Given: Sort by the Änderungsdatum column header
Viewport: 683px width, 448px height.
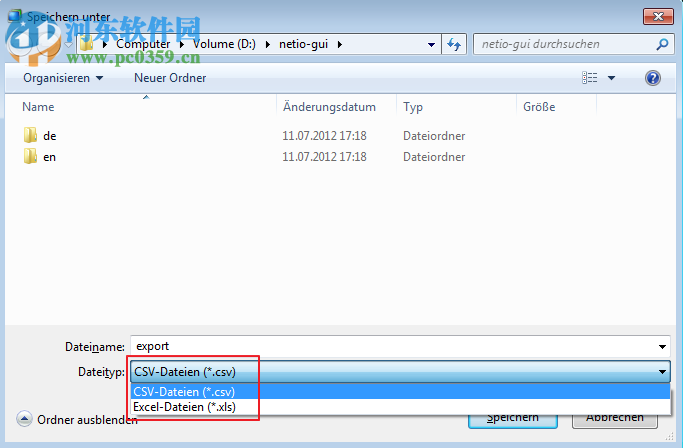Looking at the screenshot, I should (329, 107).
